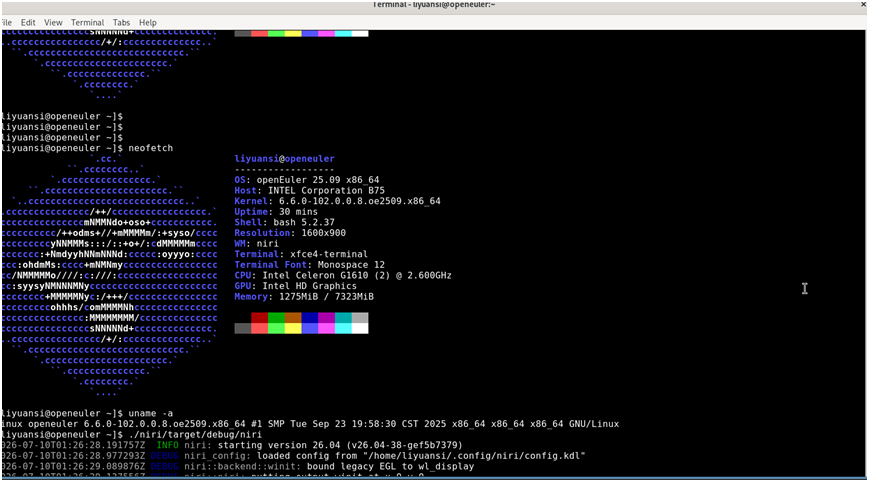
Task: Click the 'neofetch' command text
Action: click(x=151, y=148)
